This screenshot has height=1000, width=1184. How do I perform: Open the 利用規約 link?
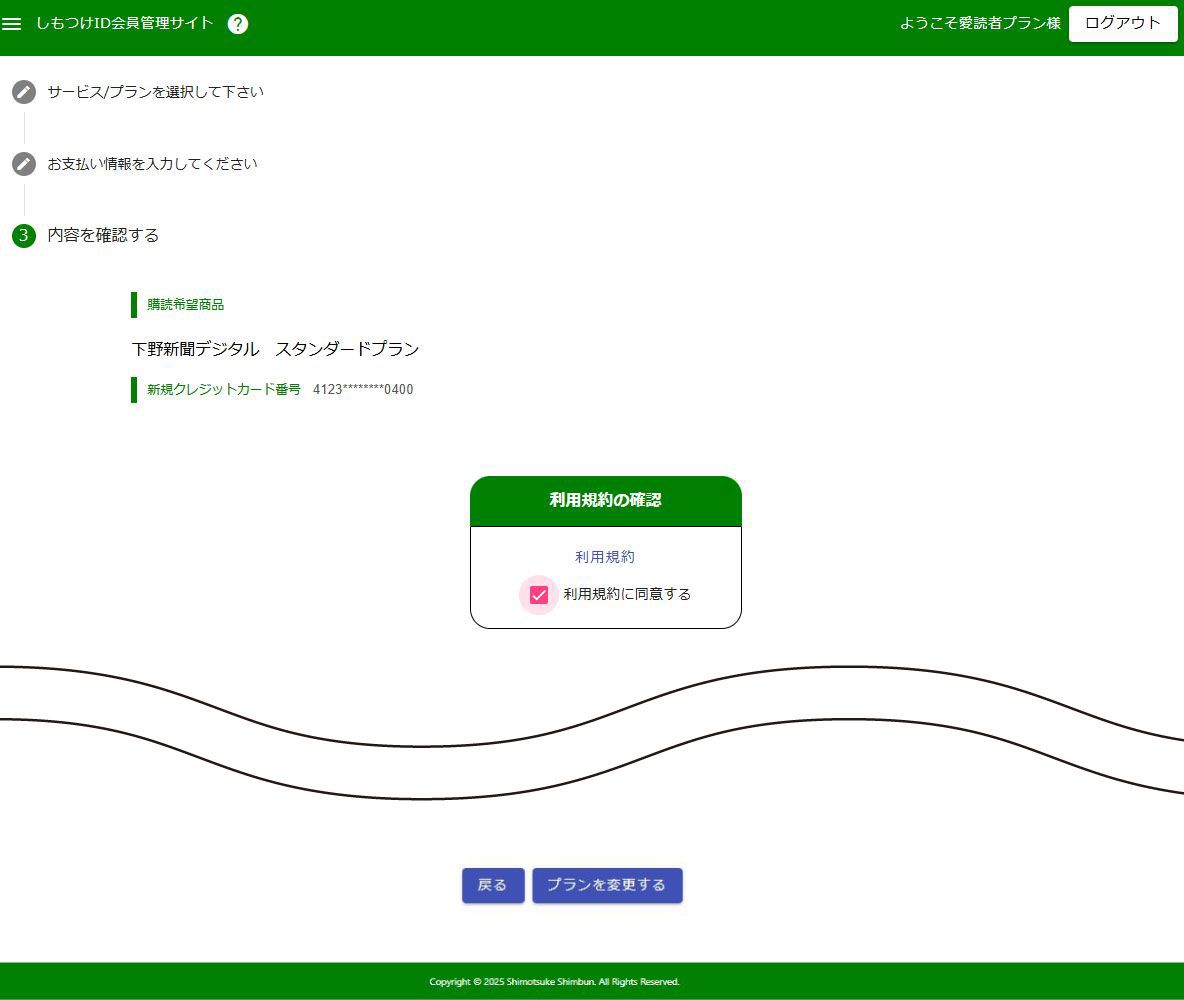point(605,557)
